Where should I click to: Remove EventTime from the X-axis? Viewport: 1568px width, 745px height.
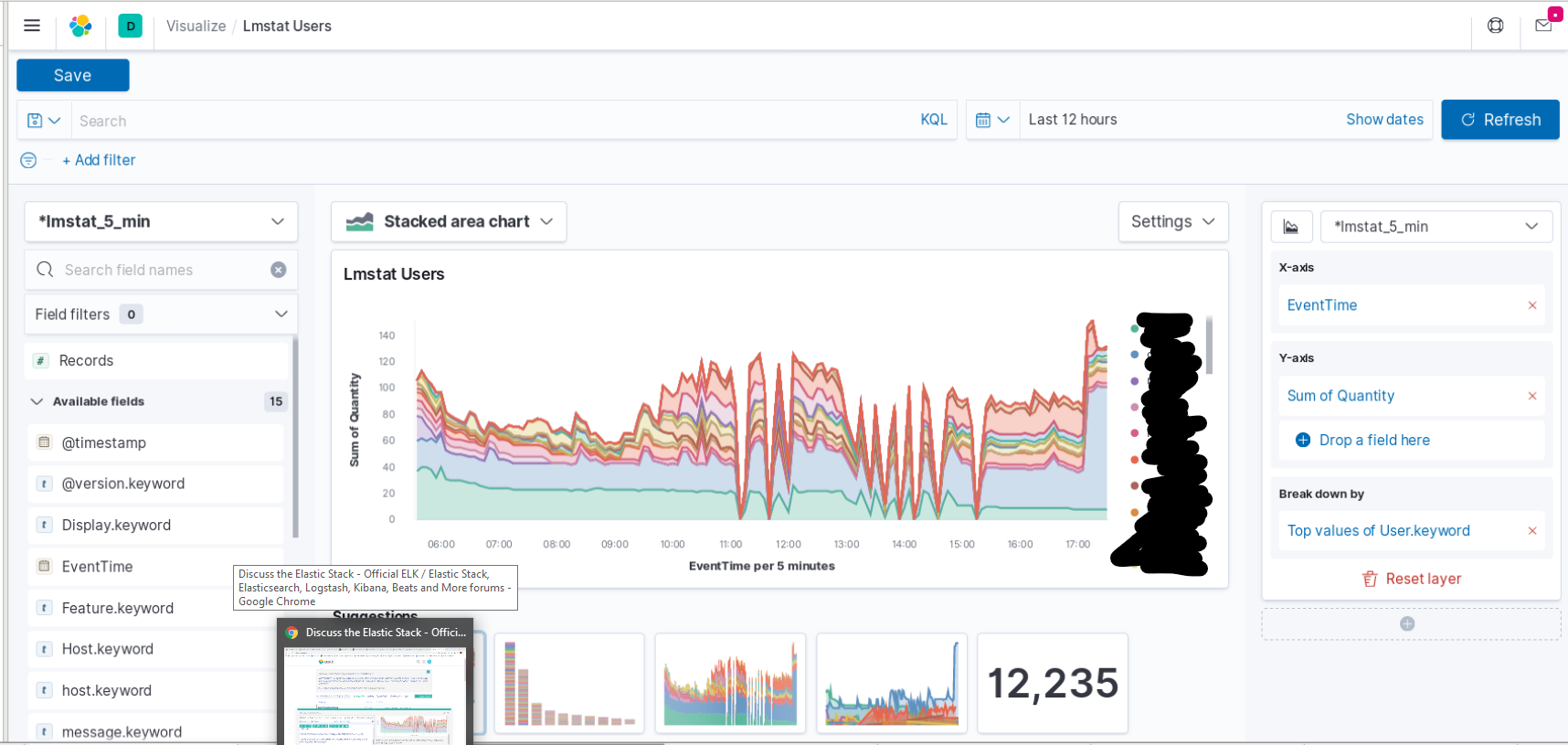1532,305
